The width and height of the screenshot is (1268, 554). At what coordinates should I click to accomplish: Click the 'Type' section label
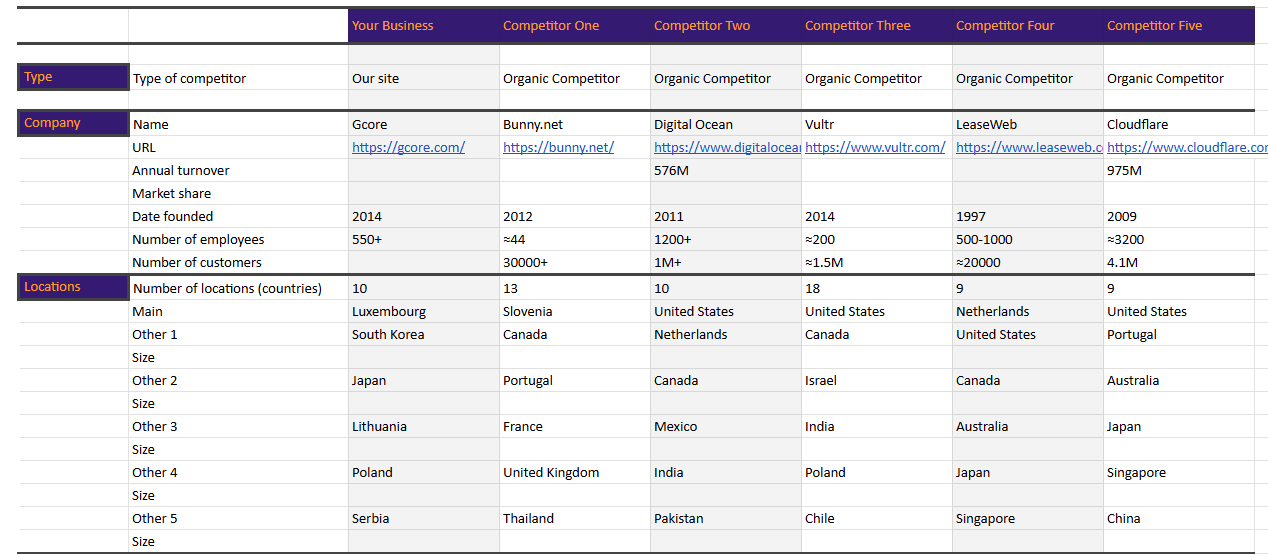tap(73, 77)
